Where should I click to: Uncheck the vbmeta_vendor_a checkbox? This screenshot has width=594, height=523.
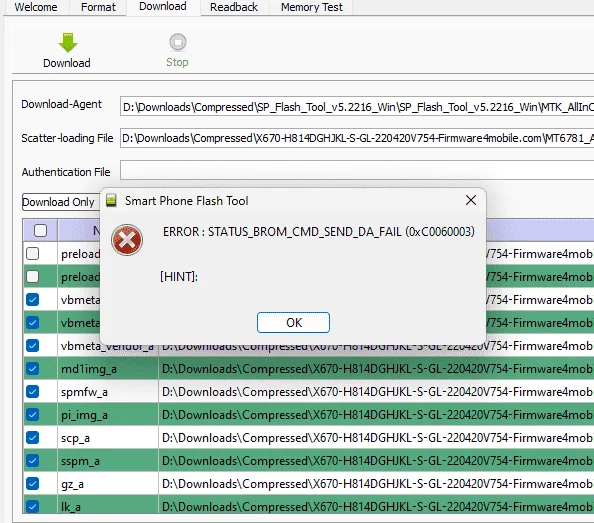click(x=33, y=345)
